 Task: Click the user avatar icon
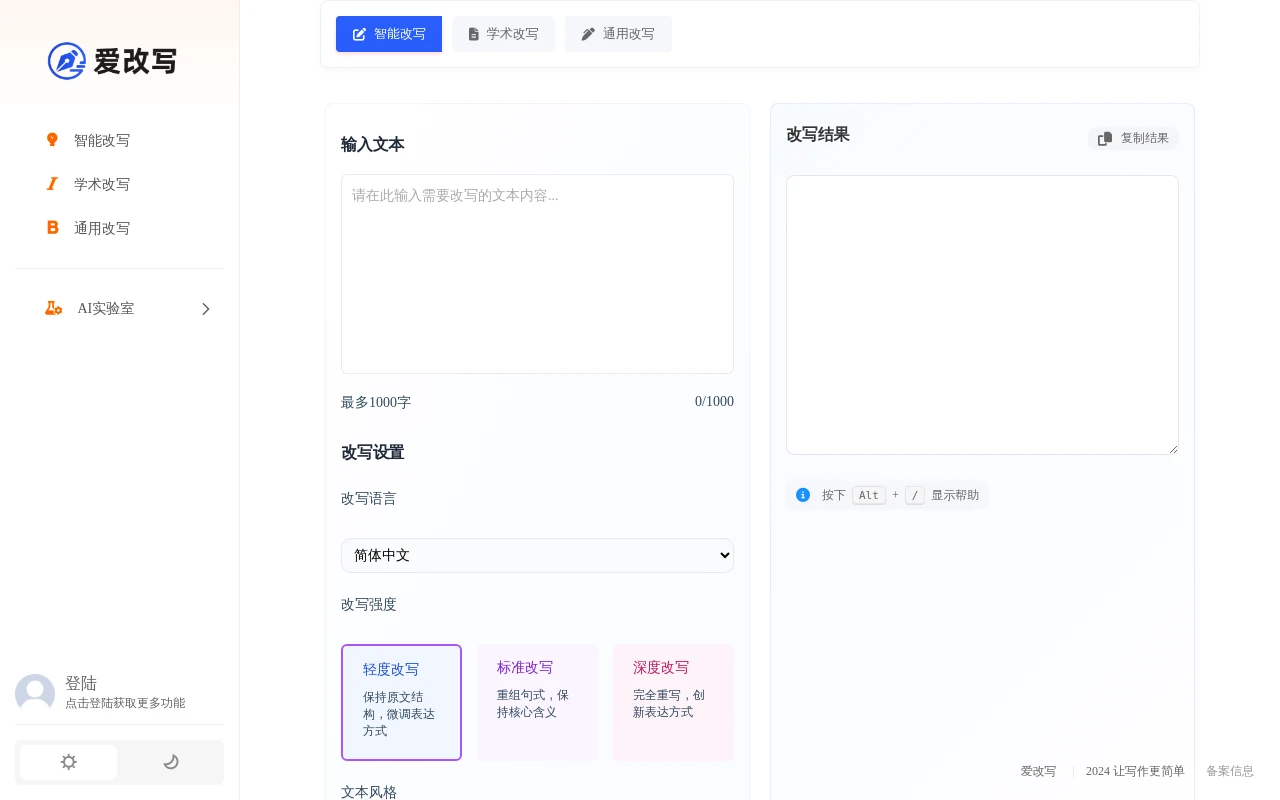point(35,693)
